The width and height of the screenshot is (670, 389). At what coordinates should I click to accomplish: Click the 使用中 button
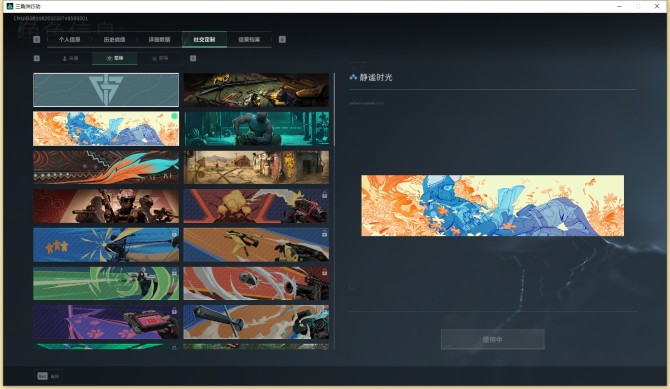click(x=493, y=339)
